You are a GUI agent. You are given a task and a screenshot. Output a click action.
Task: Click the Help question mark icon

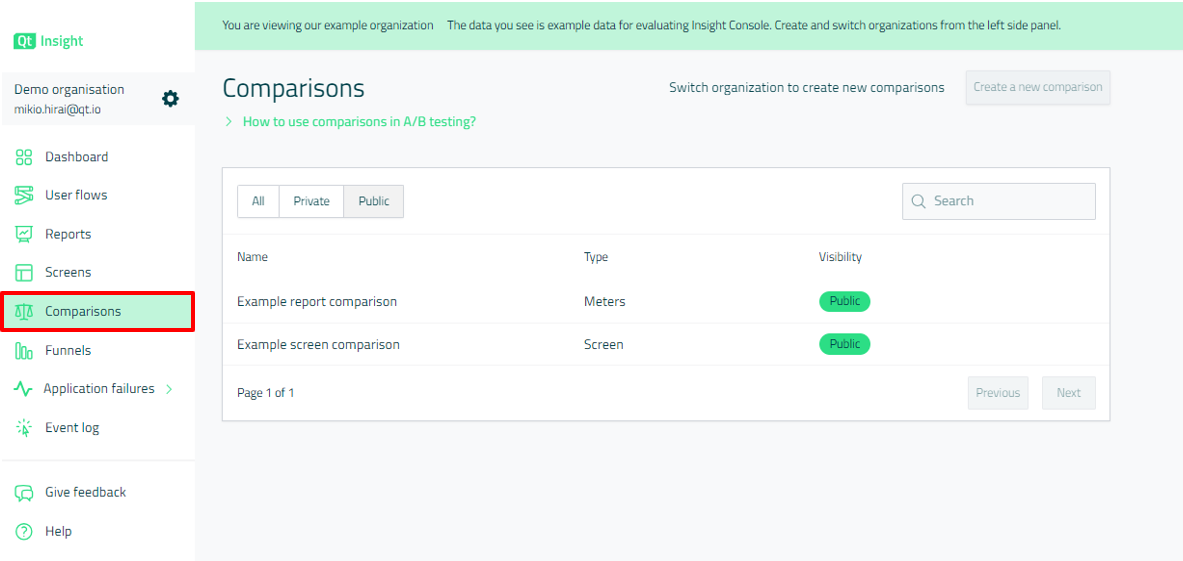24,532
